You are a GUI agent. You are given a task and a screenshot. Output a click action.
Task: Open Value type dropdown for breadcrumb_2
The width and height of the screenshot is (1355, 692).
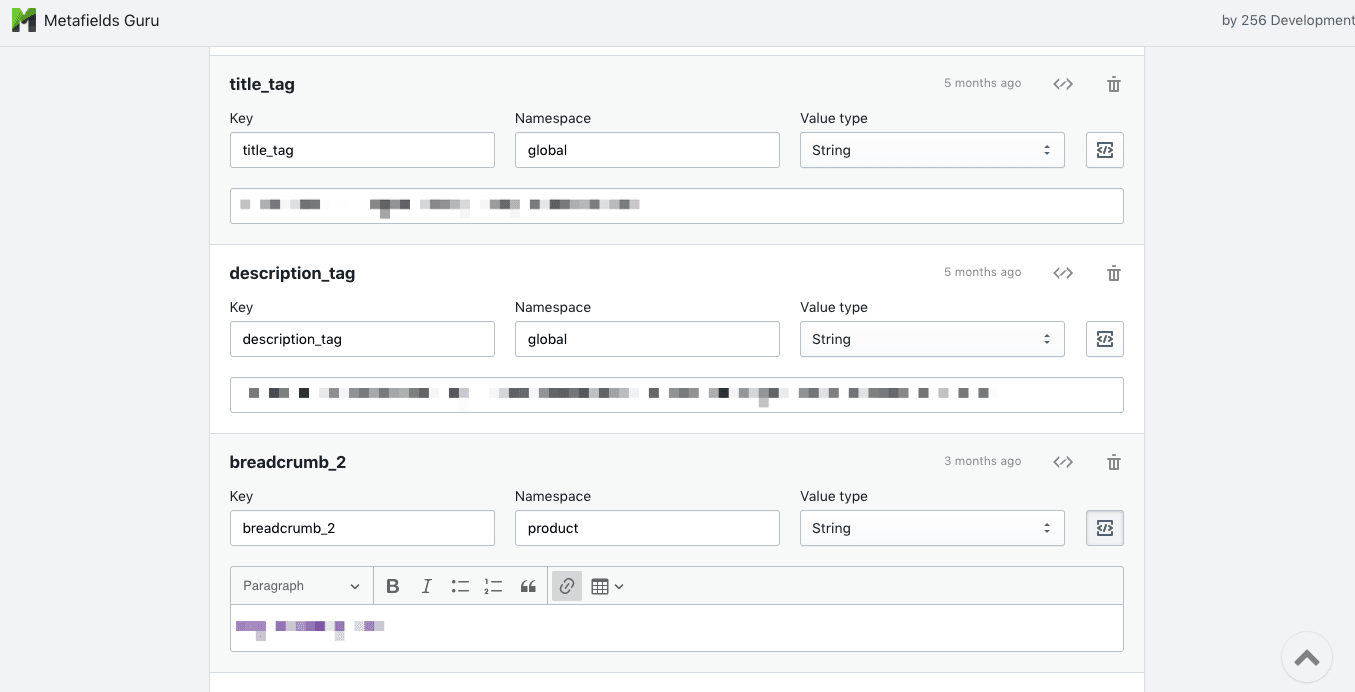click(932, 528)
